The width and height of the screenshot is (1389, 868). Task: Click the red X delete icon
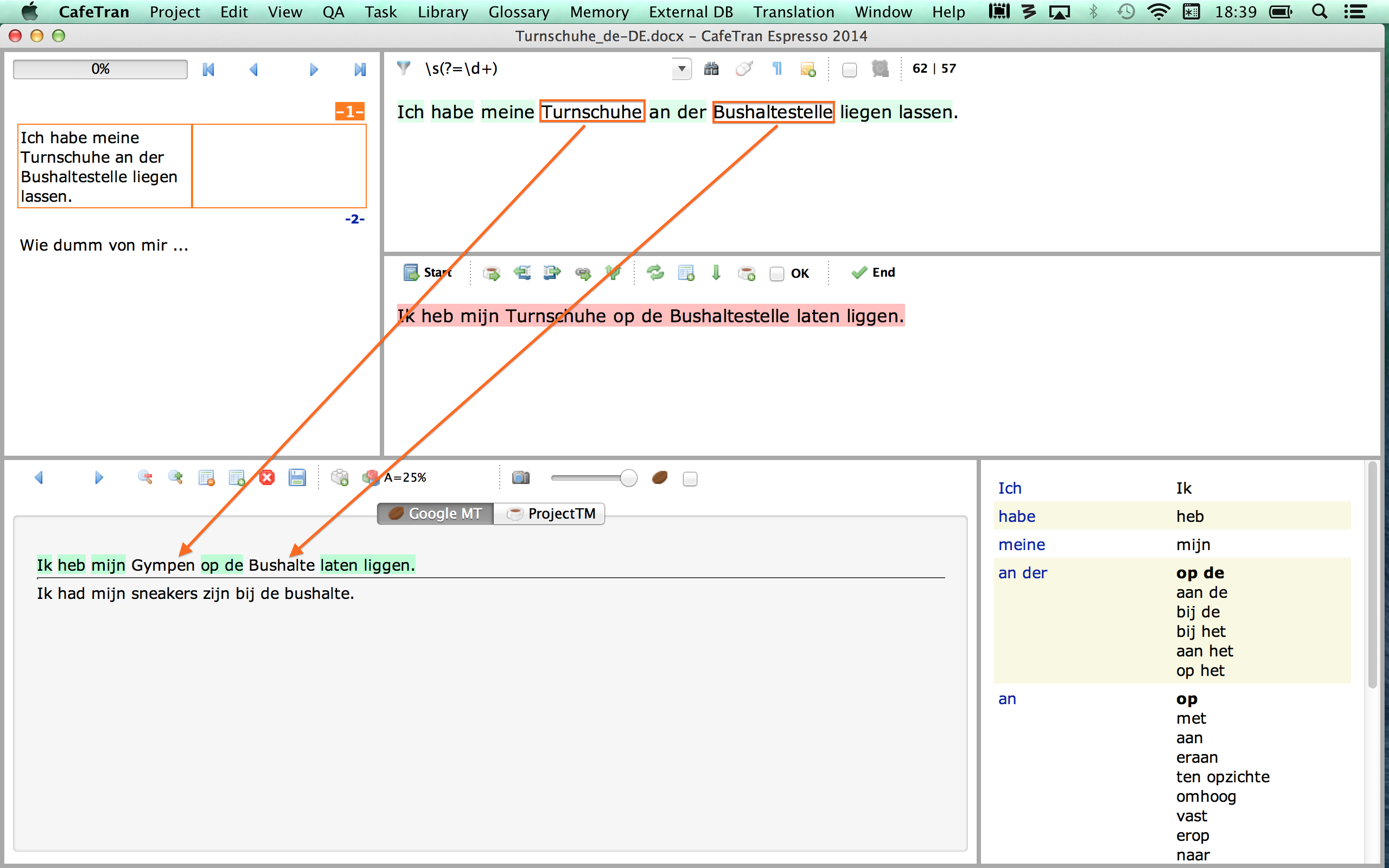(x=267, y=477)
